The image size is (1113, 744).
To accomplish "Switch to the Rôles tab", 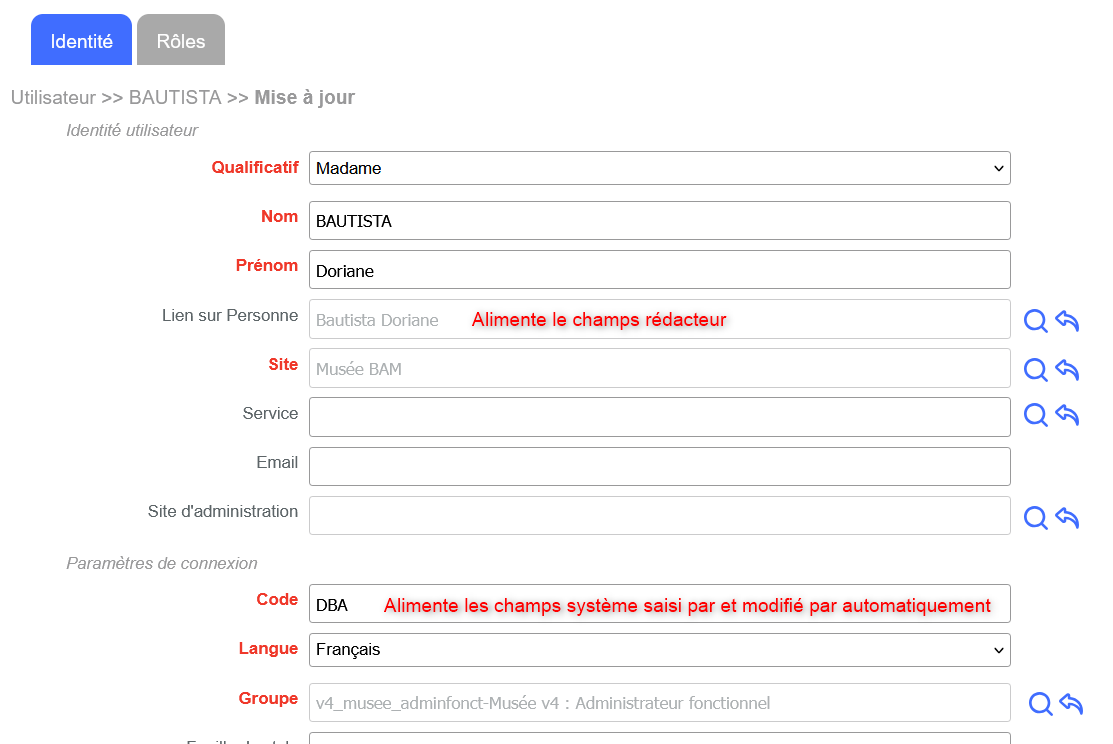I will [x=181, y=41].
